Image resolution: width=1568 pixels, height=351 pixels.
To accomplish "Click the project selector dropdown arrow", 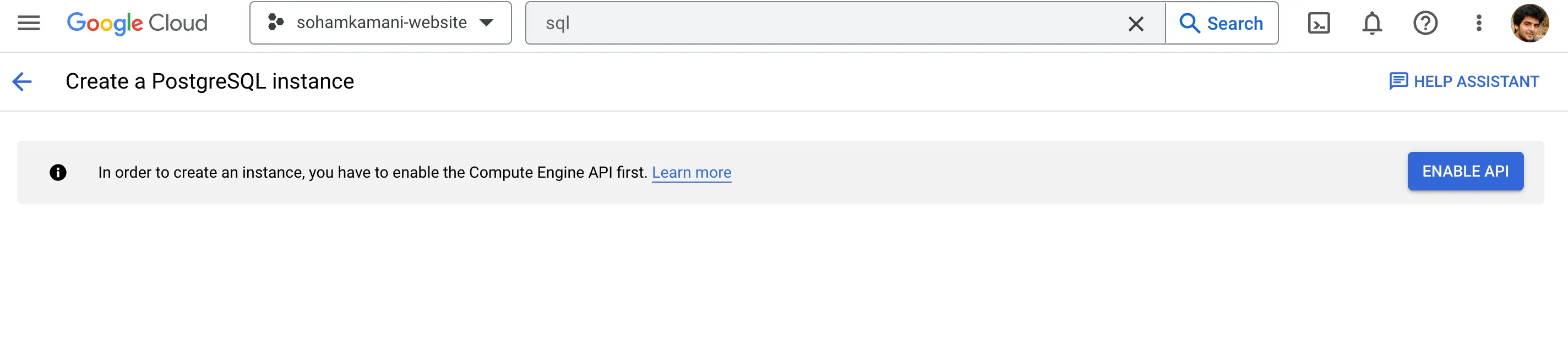I will (486, 23).
